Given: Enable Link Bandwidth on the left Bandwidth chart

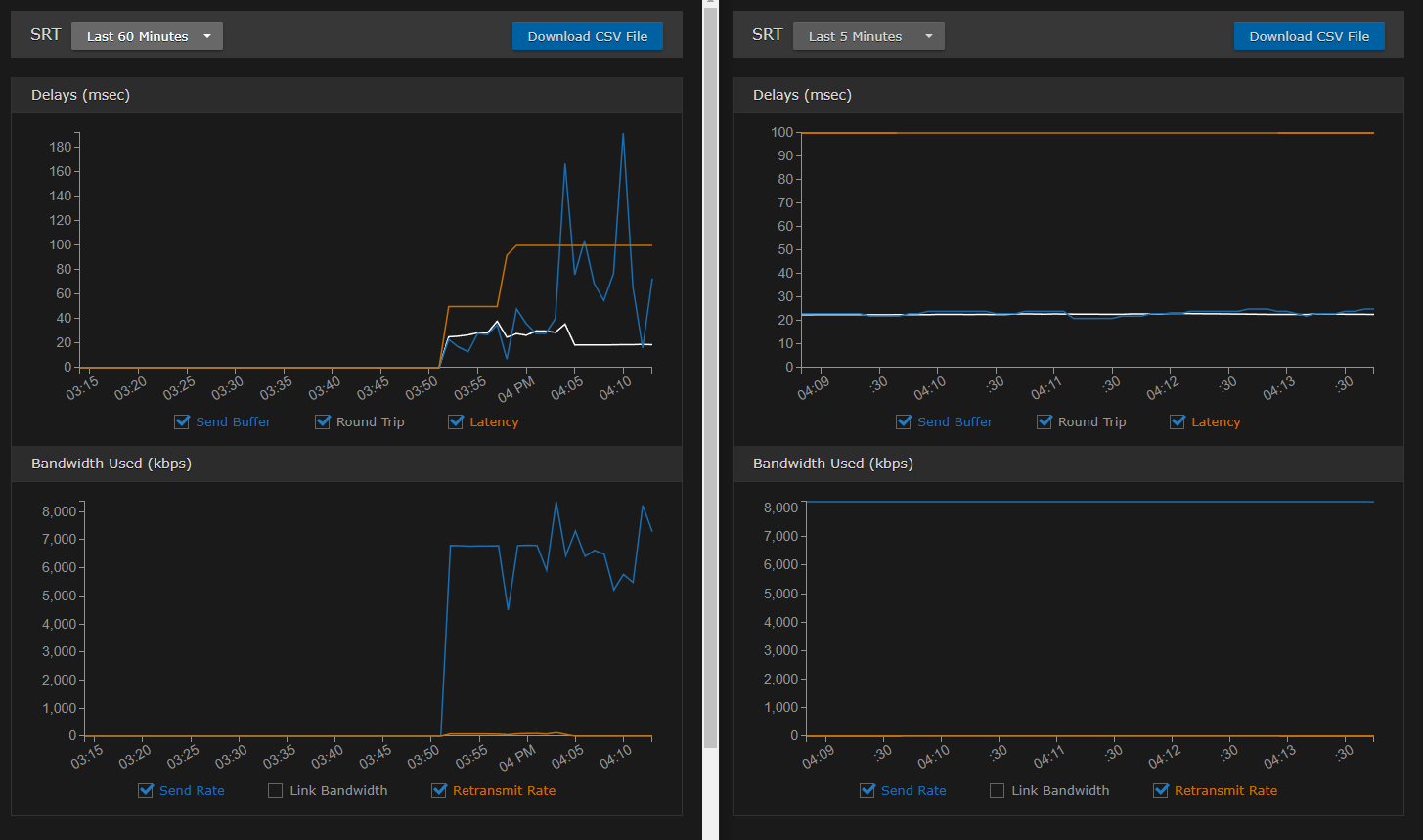Looking at the screenshot, I should [x=275, y=790].
